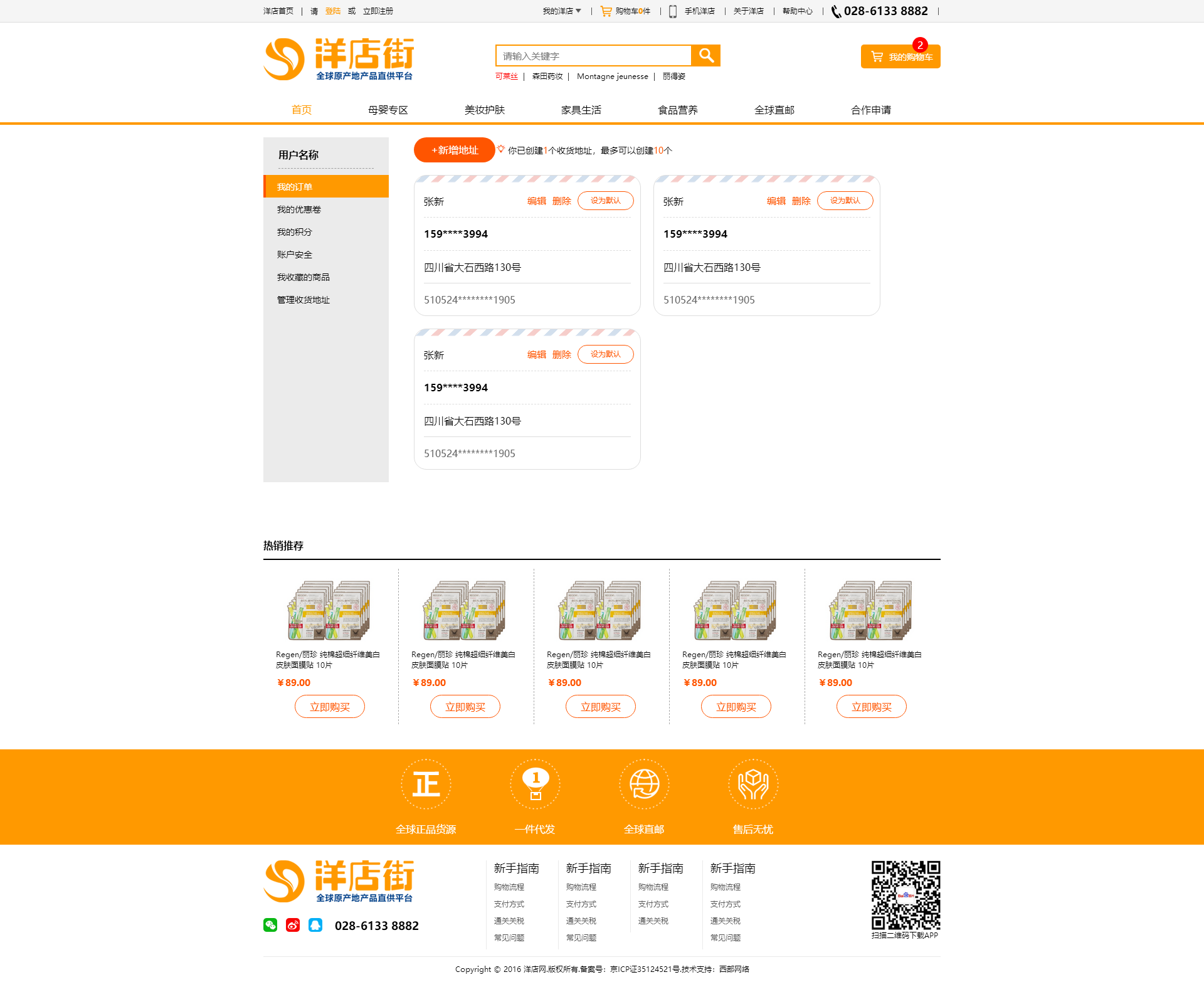Click the shopping cart icon in top bar
The height and width of the screenshot is (982, 1204).
click(x=606, y=11)
